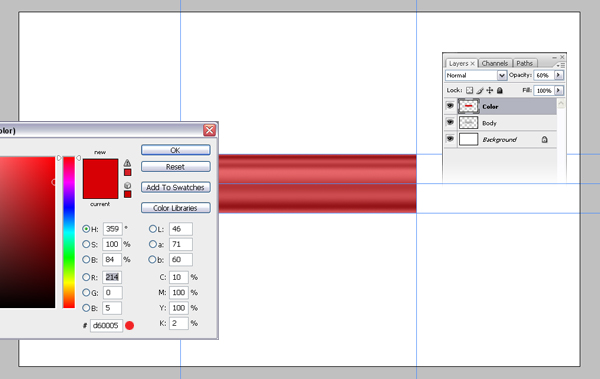Hide the Color layer with eye icon
This screenshot has height=379, width=600.
coord(450,106)
